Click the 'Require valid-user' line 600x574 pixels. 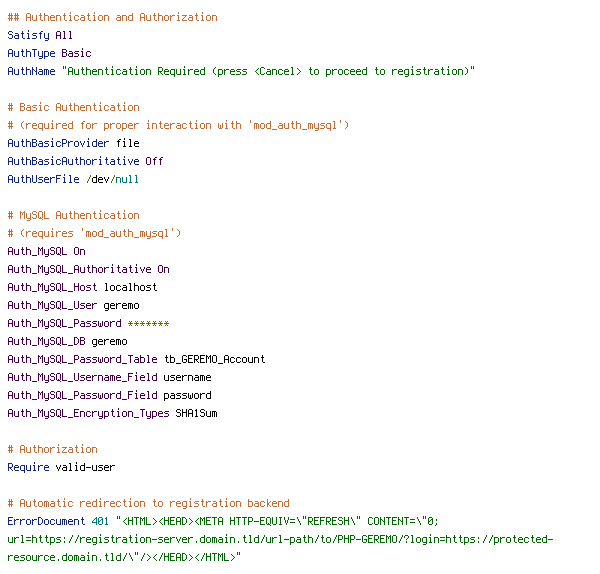coord(61,467)
